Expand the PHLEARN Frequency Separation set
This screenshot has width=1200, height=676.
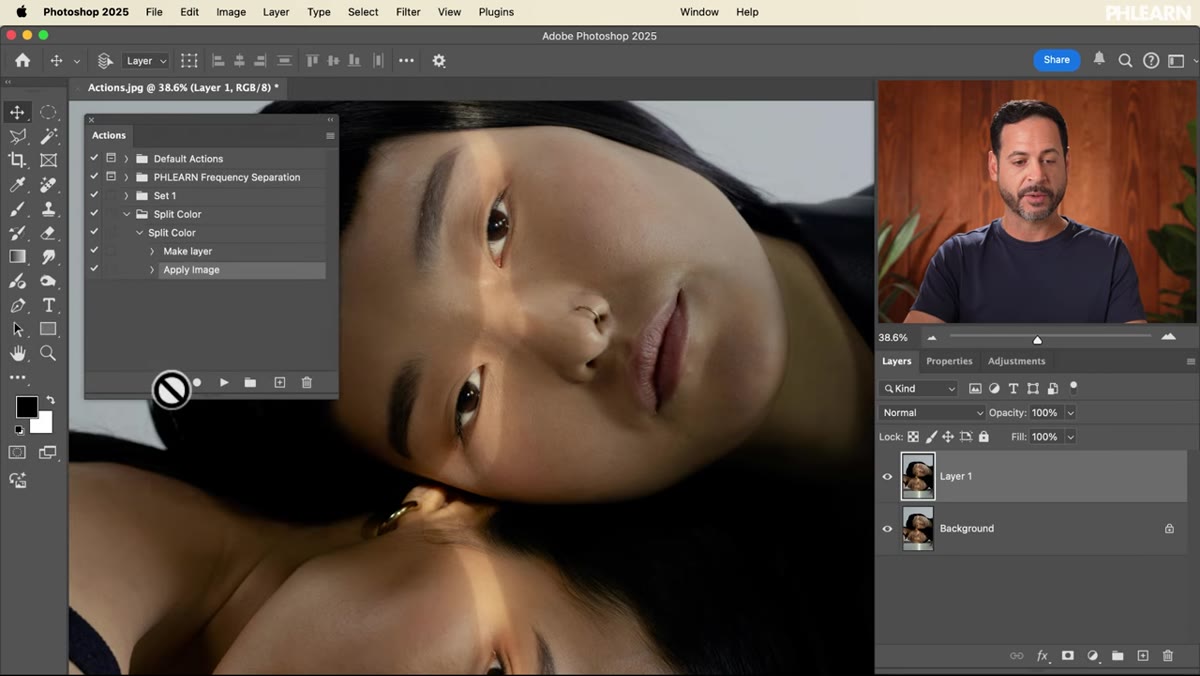point(126,177)
